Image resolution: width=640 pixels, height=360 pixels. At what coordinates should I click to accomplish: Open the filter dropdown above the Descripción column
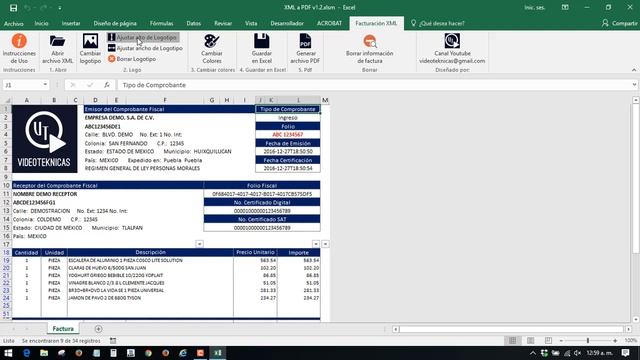(x=199, y=244)
